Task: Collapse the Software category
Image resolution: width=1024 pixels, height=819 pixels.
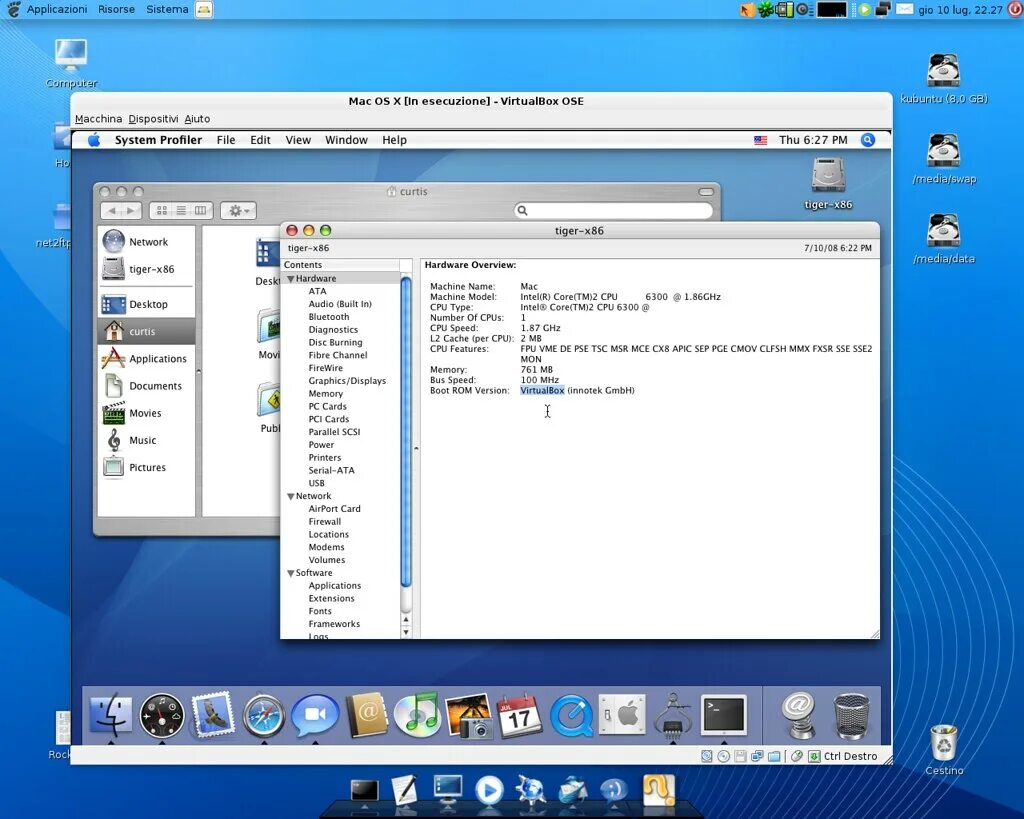Action: [x=291, y=573]
